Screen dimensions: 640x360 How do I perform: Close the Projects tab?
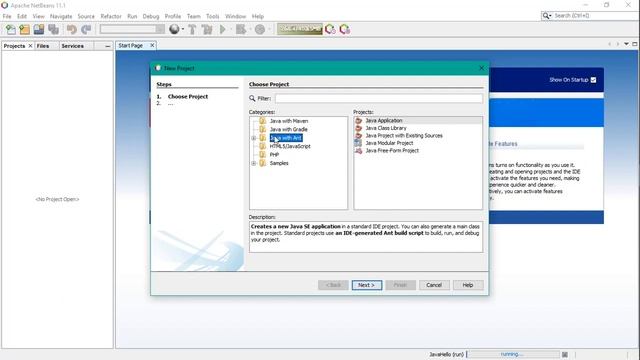tap(30, 46)
